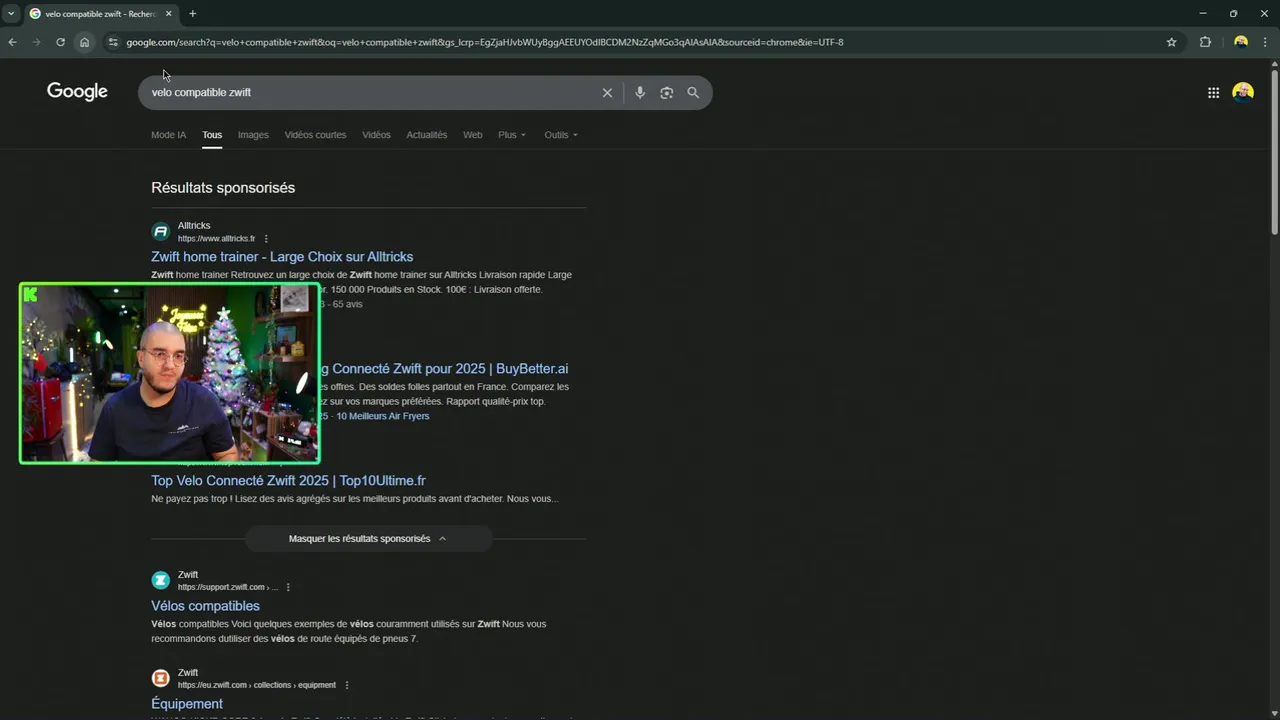The width and height of the screenshot is (1280, 720).
Task: Click the orange Zwift equipment favicon
Action: tap(160, 678)
